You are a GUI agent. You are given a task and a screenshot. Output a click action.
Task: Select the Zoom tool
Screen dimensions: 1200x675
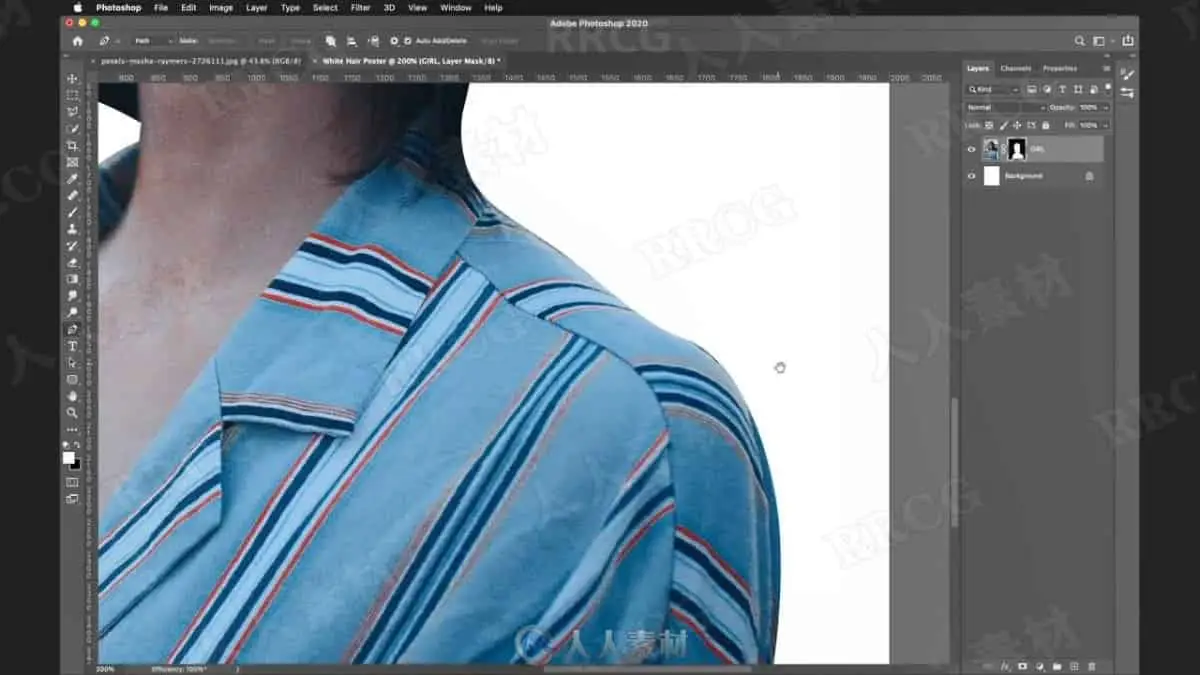tap(72, 412)
